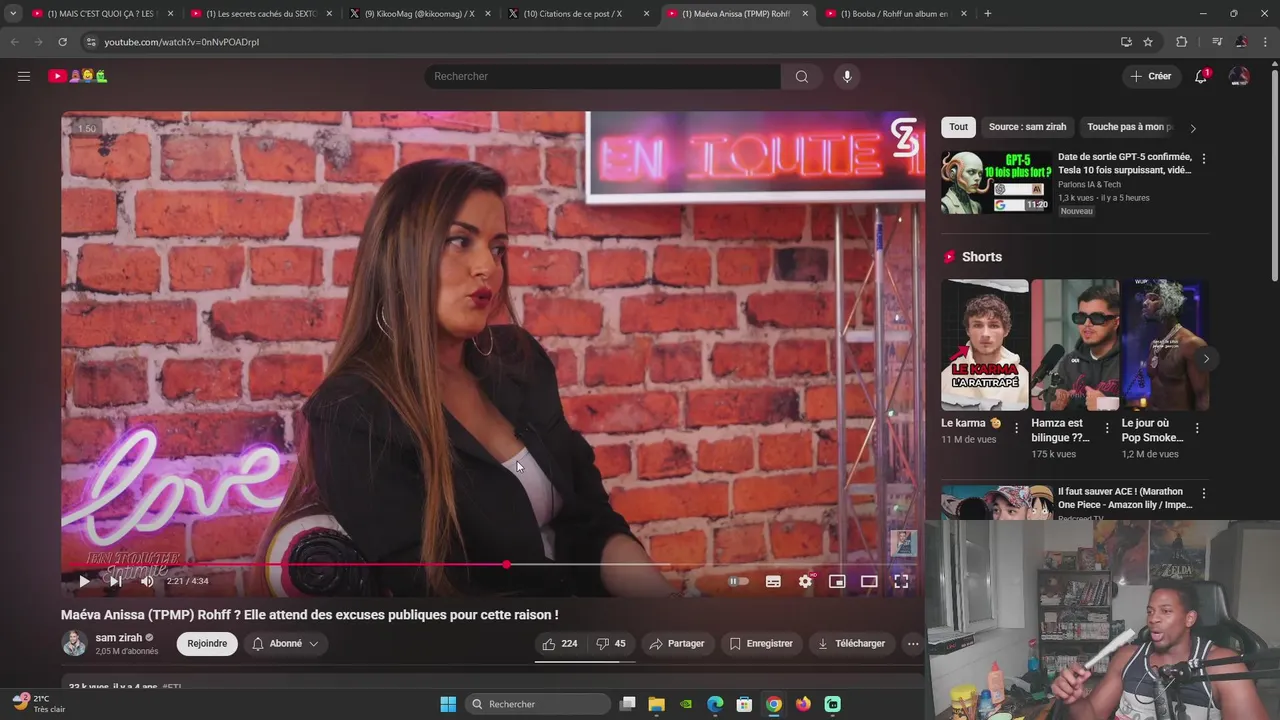
Task: Open options for Hamza est bilingue short
Action: tap(1107, 428)
